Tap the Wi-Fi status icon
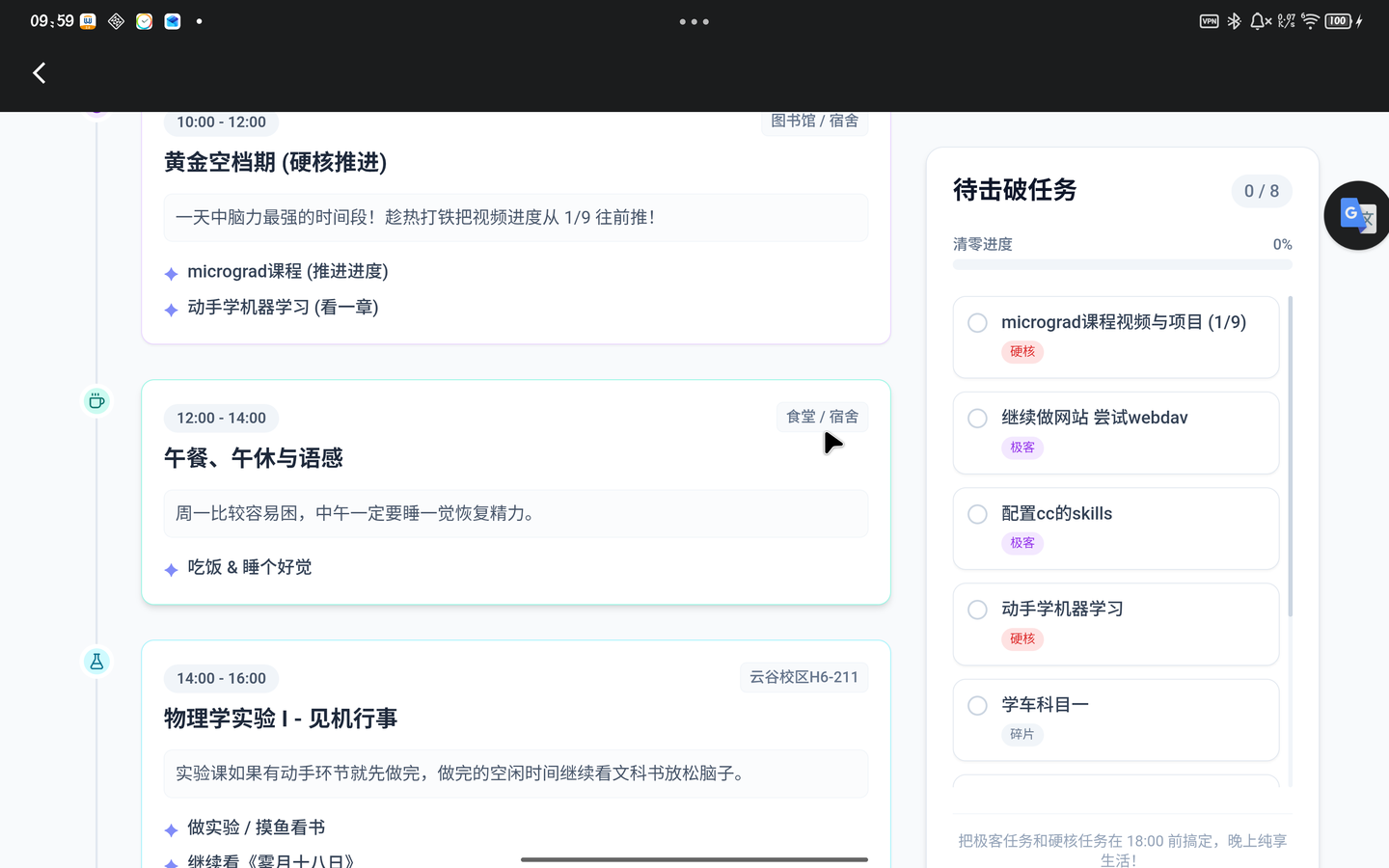Viewport: 1389px width, 868px height. tap(1310, 21)
